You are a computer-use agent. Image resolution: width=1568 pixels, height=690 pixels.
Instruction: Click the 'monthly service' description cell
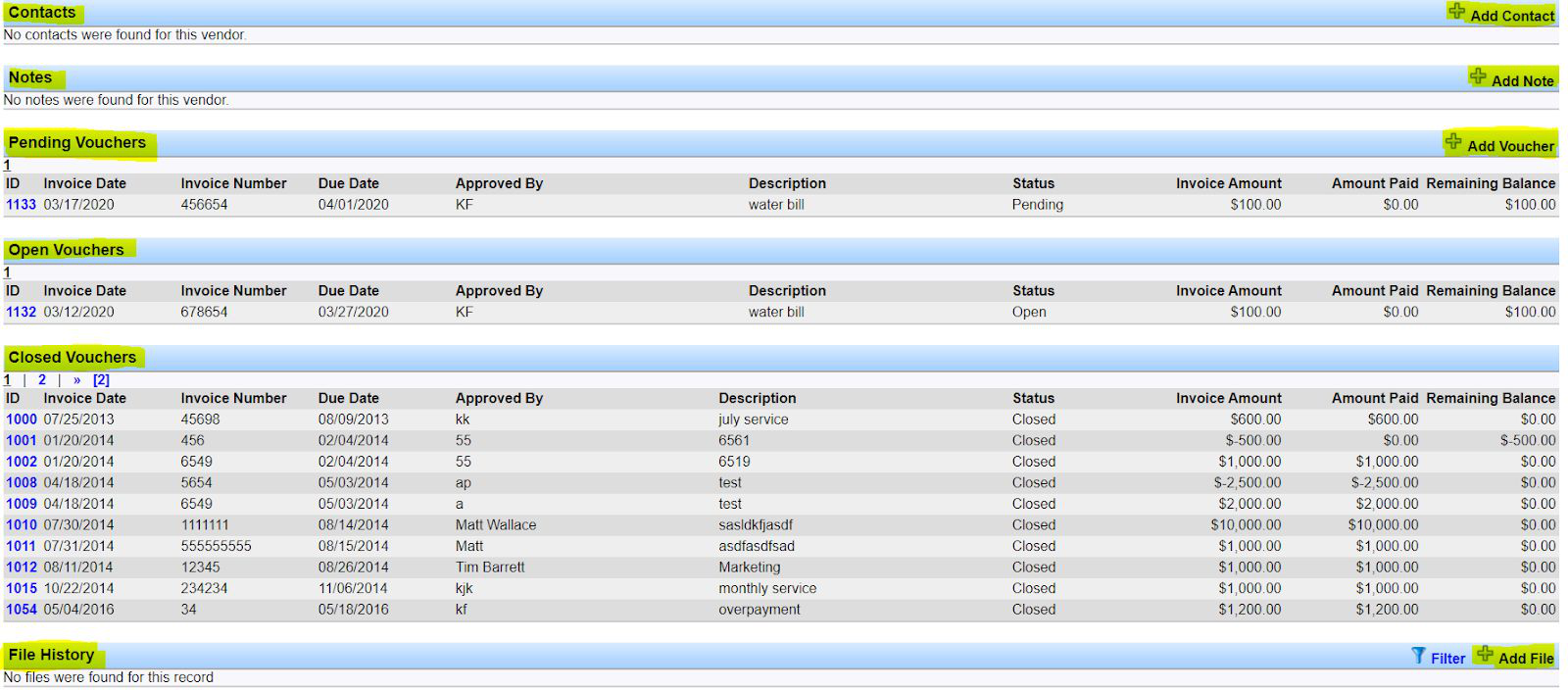tap(767, 589)
